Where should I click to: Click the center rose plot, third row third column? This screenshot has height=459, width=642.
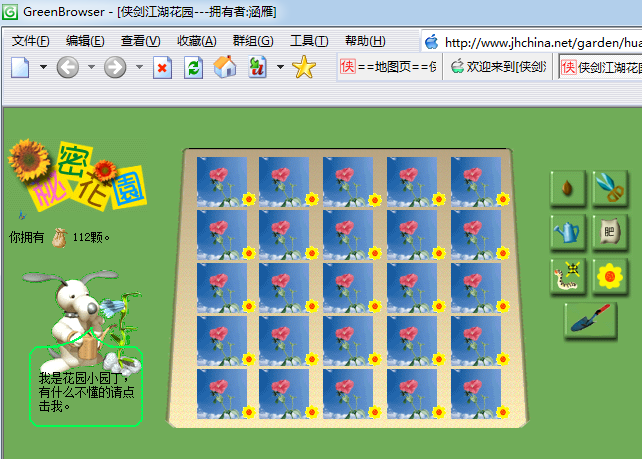(x=348, y=288)
